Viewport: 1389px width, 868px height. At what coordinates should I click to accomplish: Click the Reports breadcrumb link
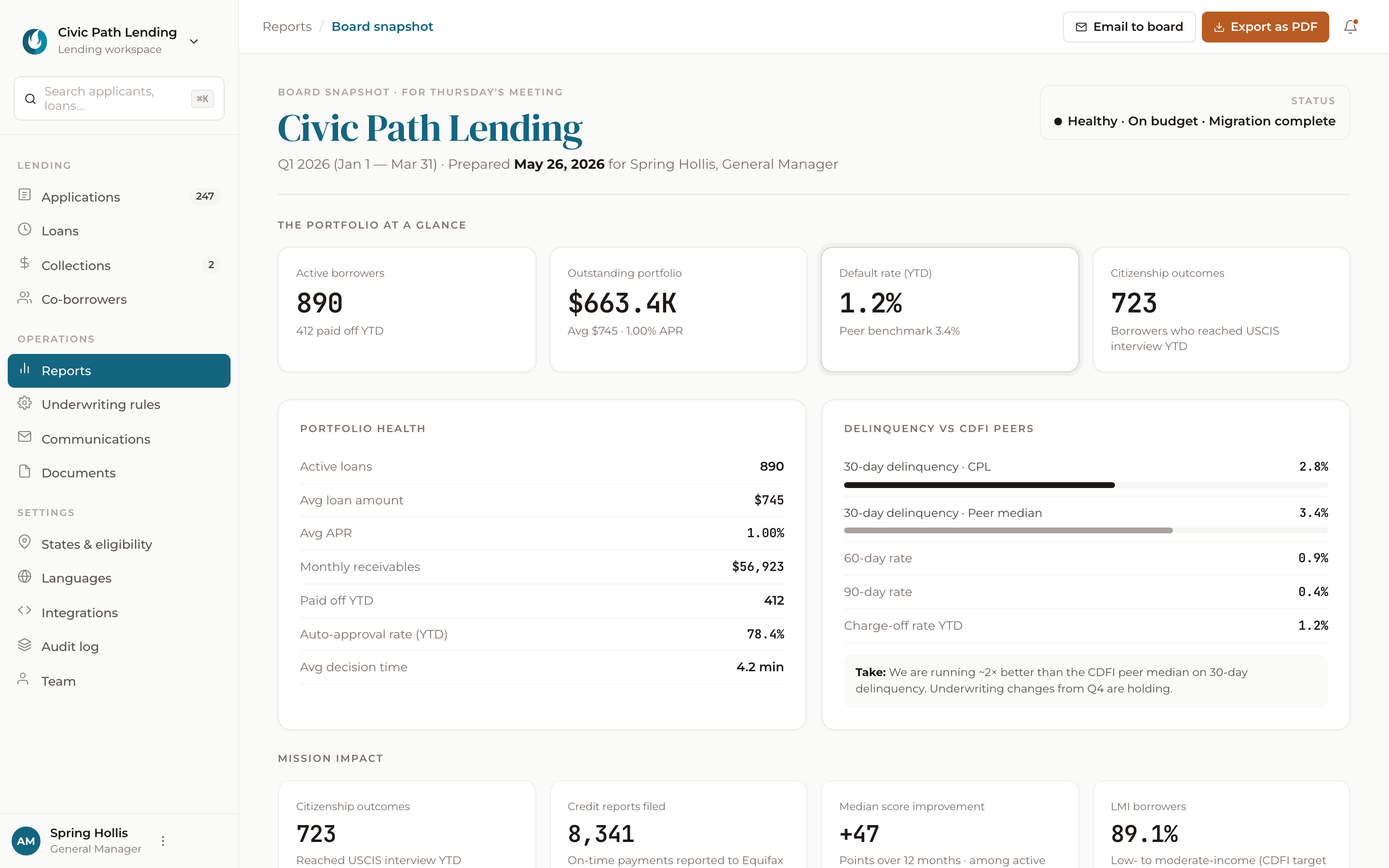pyautogui.click(x=287, y=27)
